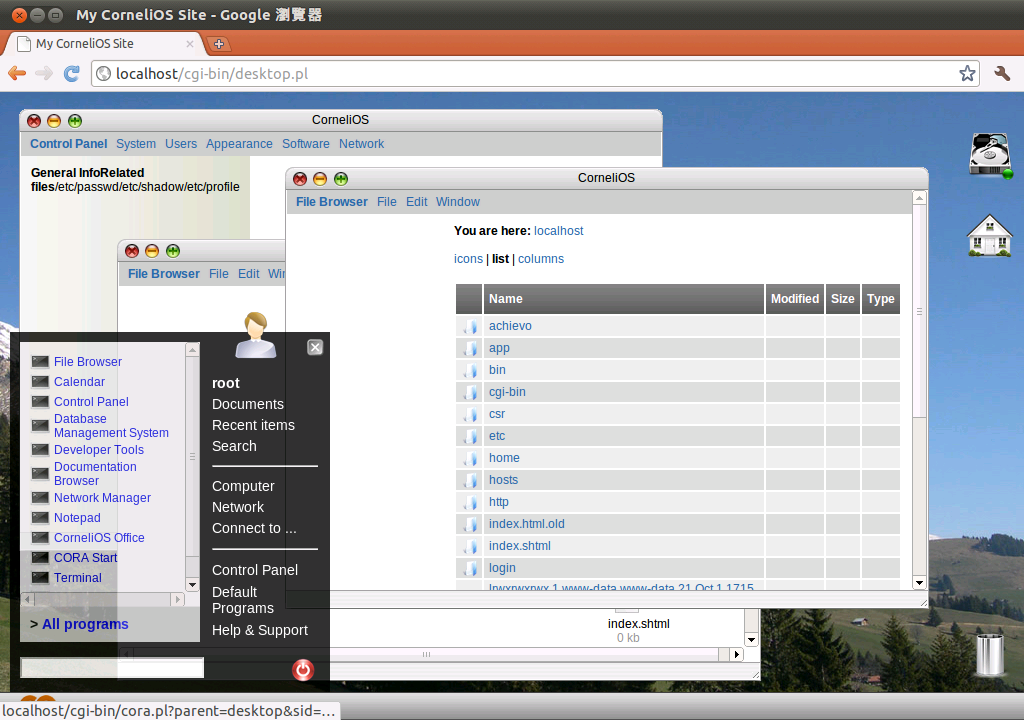Click front File Browser scroll up arrow

pos(919,198)
